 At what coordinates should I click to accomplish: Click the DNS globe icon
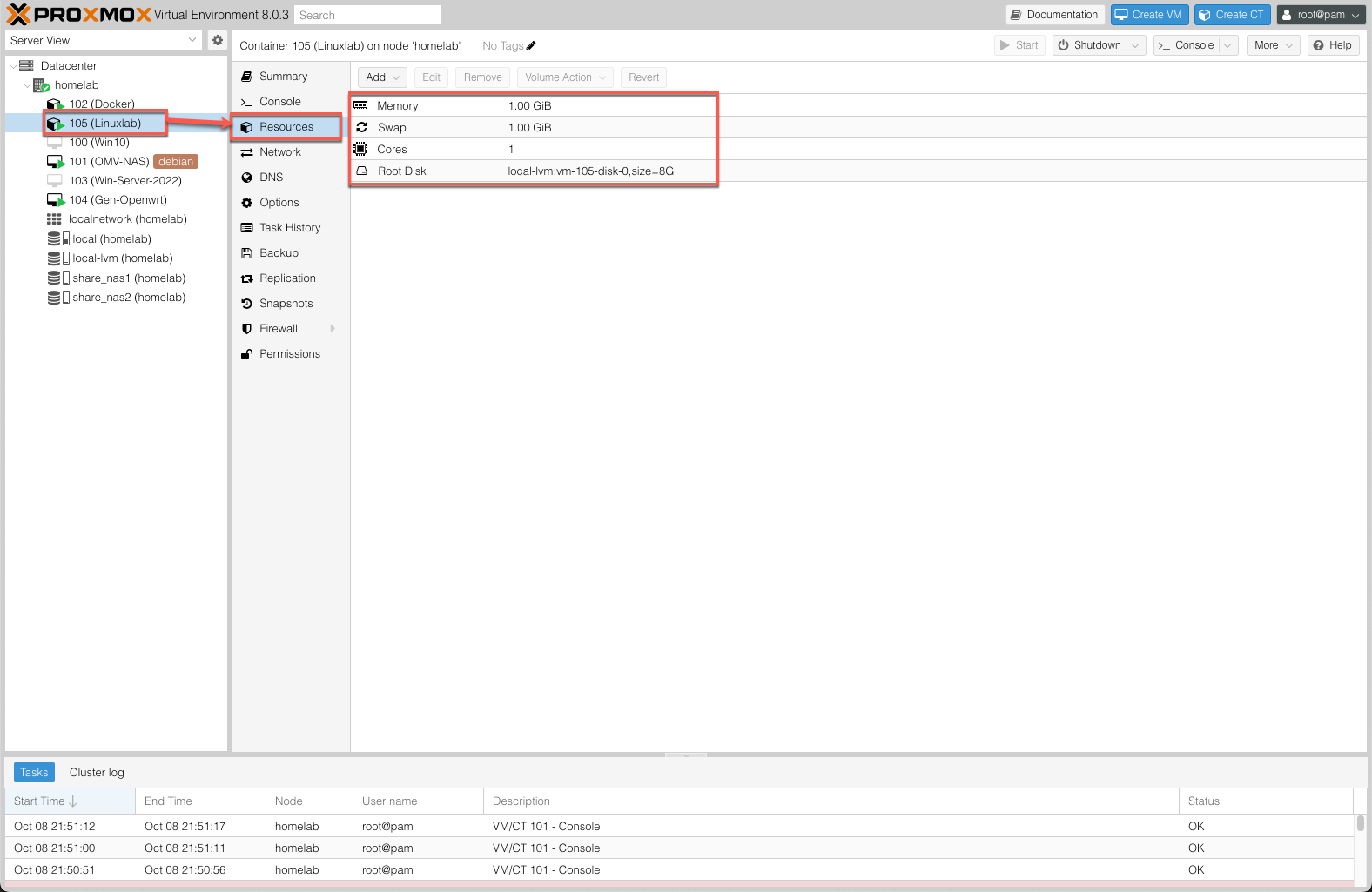click(x=246, y=178)
